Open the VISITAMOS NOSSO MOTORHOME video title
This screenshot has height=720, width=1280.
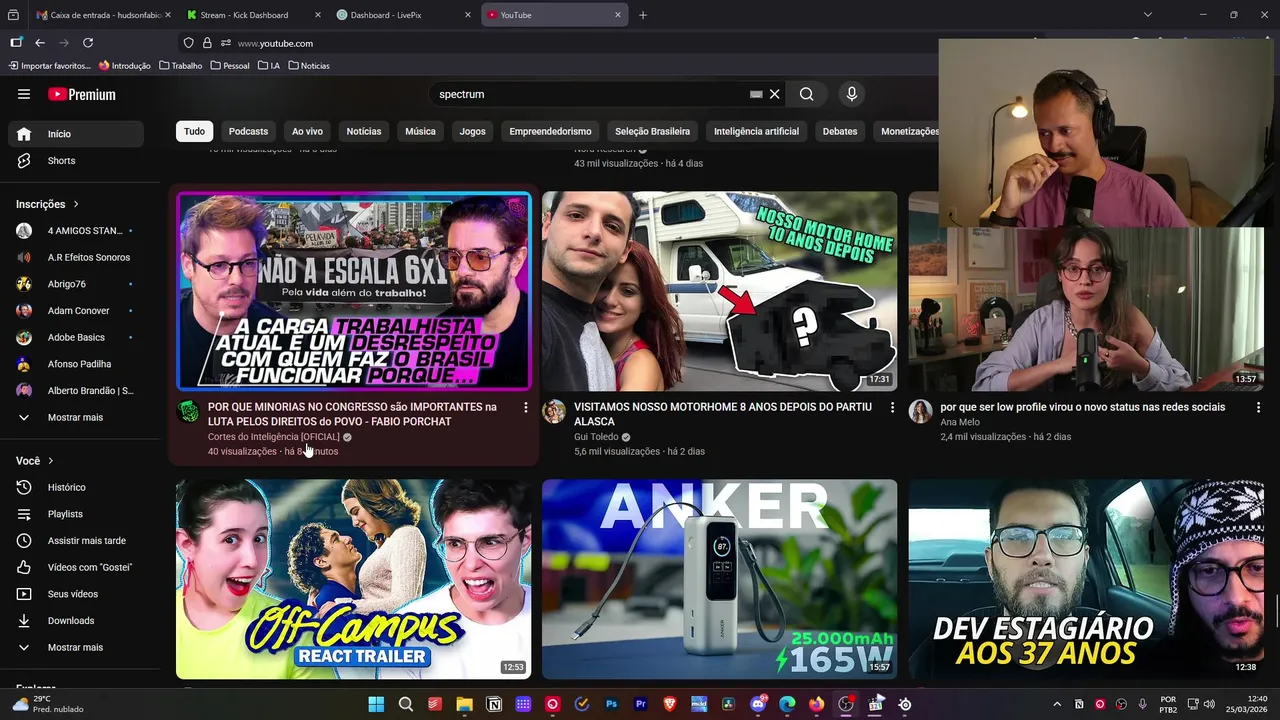click(x=723, y=414)
